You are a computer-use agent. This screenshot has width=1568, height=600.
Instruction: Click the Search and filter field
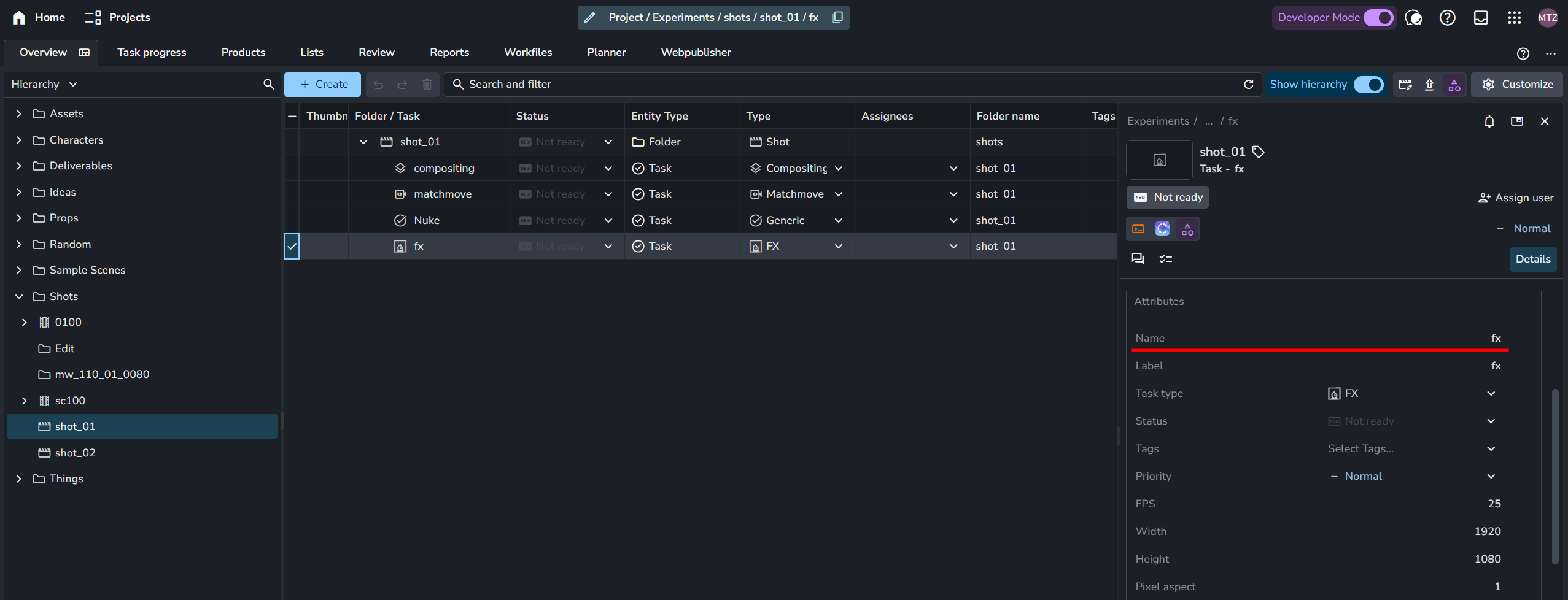[847, 84]
